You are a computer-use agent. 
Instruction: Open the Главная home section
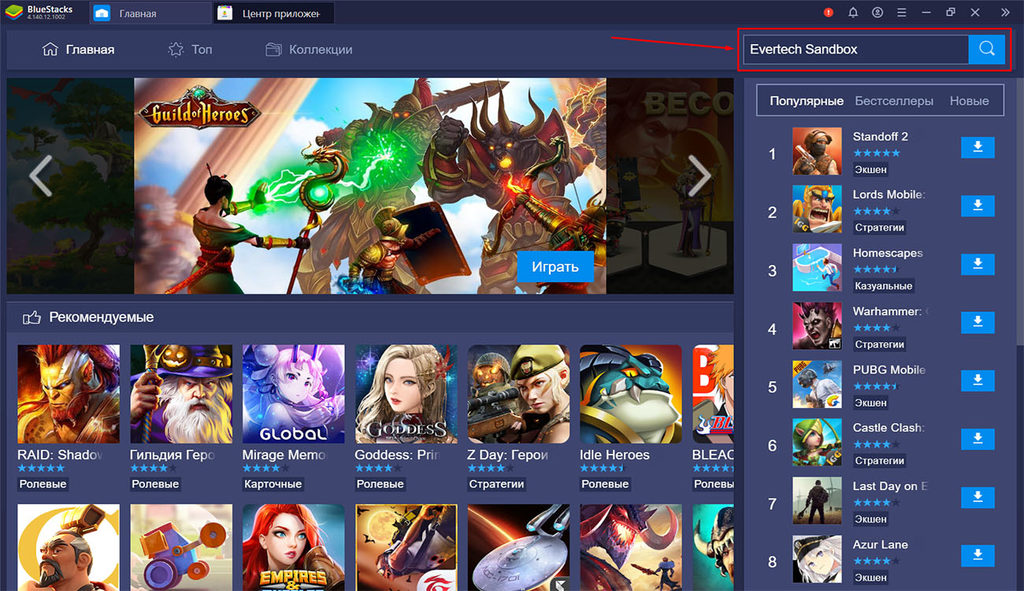tap(78, 50)
